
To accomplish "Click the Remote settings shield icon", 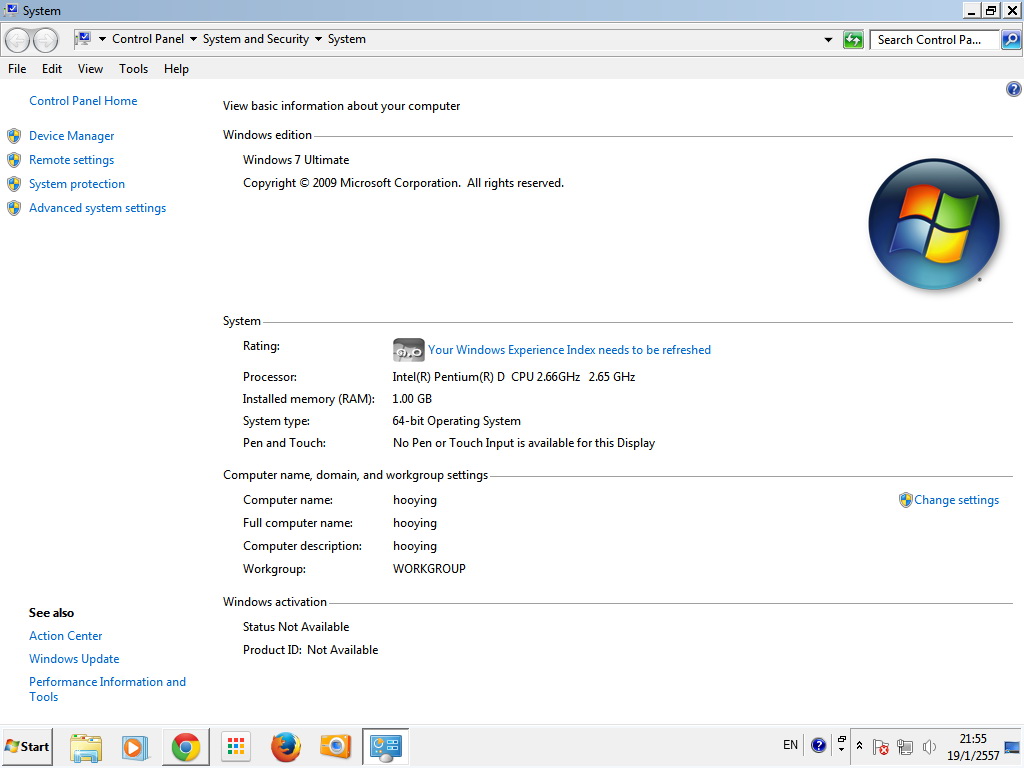I will tap(14, 160).
